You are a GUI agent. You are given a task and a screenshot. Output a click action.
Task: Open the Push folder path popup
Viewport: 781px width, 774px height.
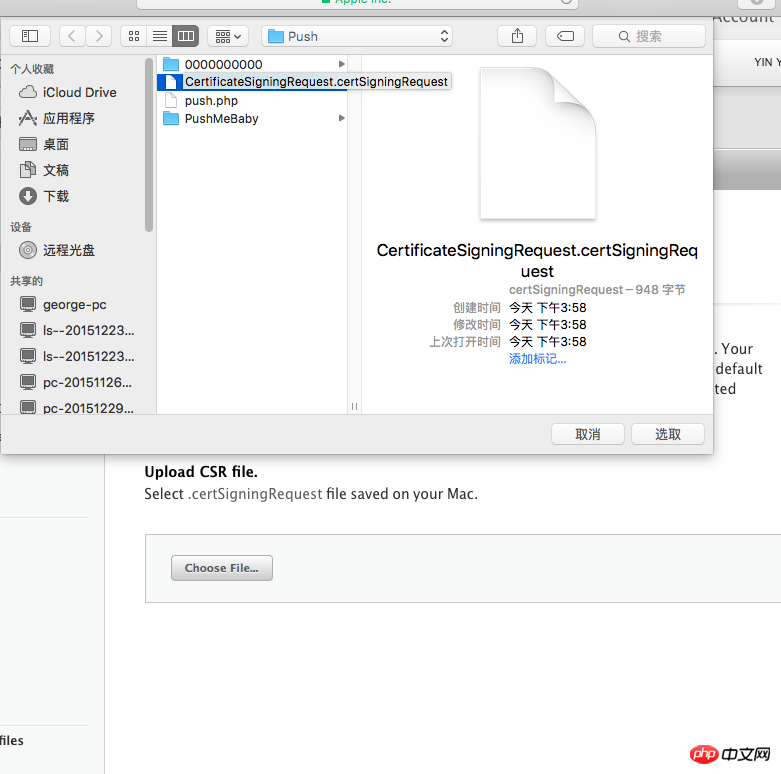pos(357,36)
